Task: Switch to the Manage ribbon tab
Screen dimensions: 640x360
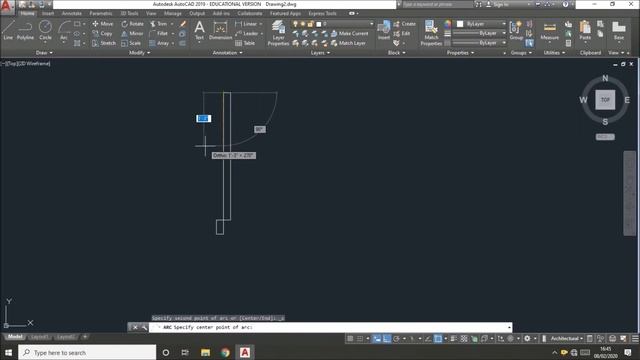Action: [x=173, y=13]
